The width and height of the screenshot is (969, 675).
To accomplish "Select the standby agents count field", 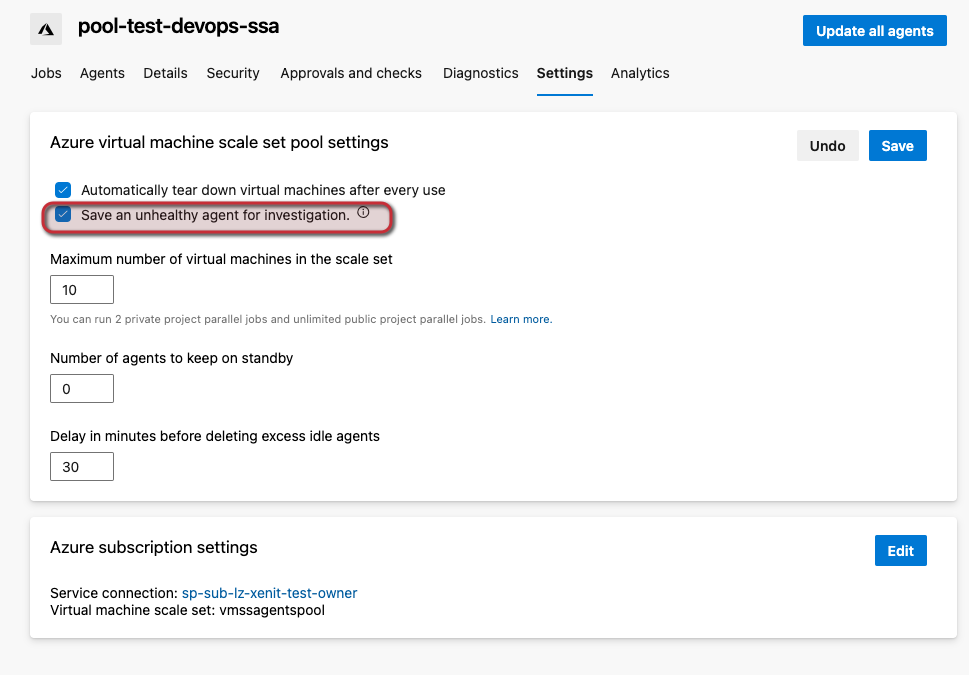I will point(81,388).
